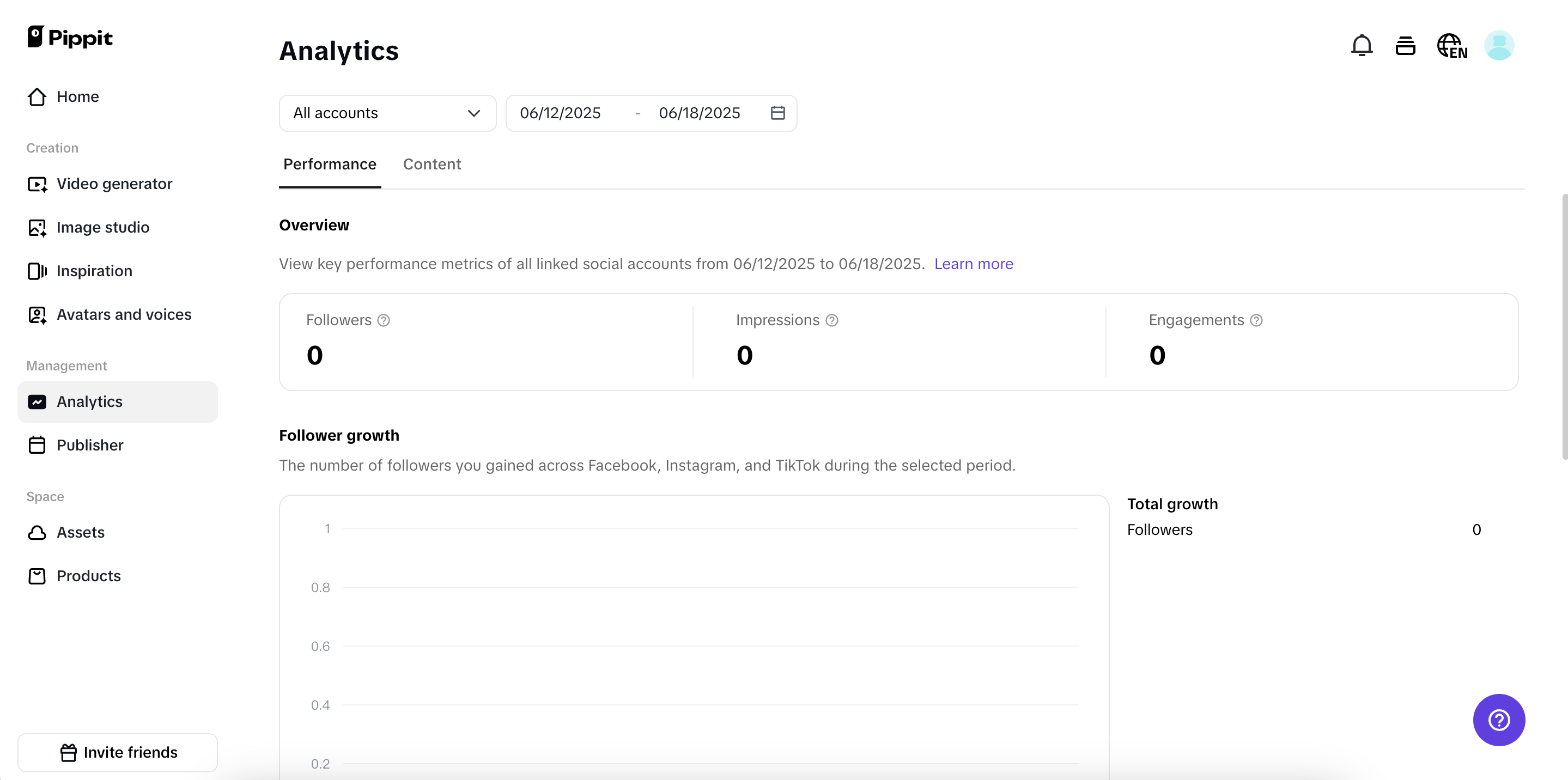Click the start date 06/12/2025 field
The height and width of the screenshot is (780, 1568).
pyautogui.click(x=560, y=113)
